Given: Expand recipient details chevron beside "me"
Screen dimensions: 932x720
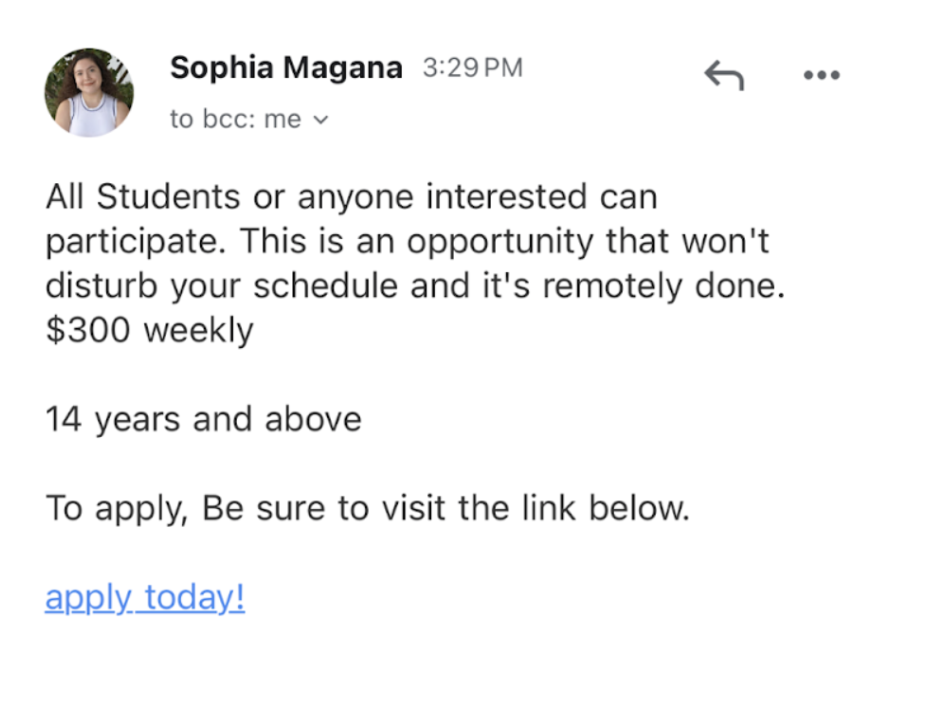Looking at the screenshot, I should [x=321, y=120].
